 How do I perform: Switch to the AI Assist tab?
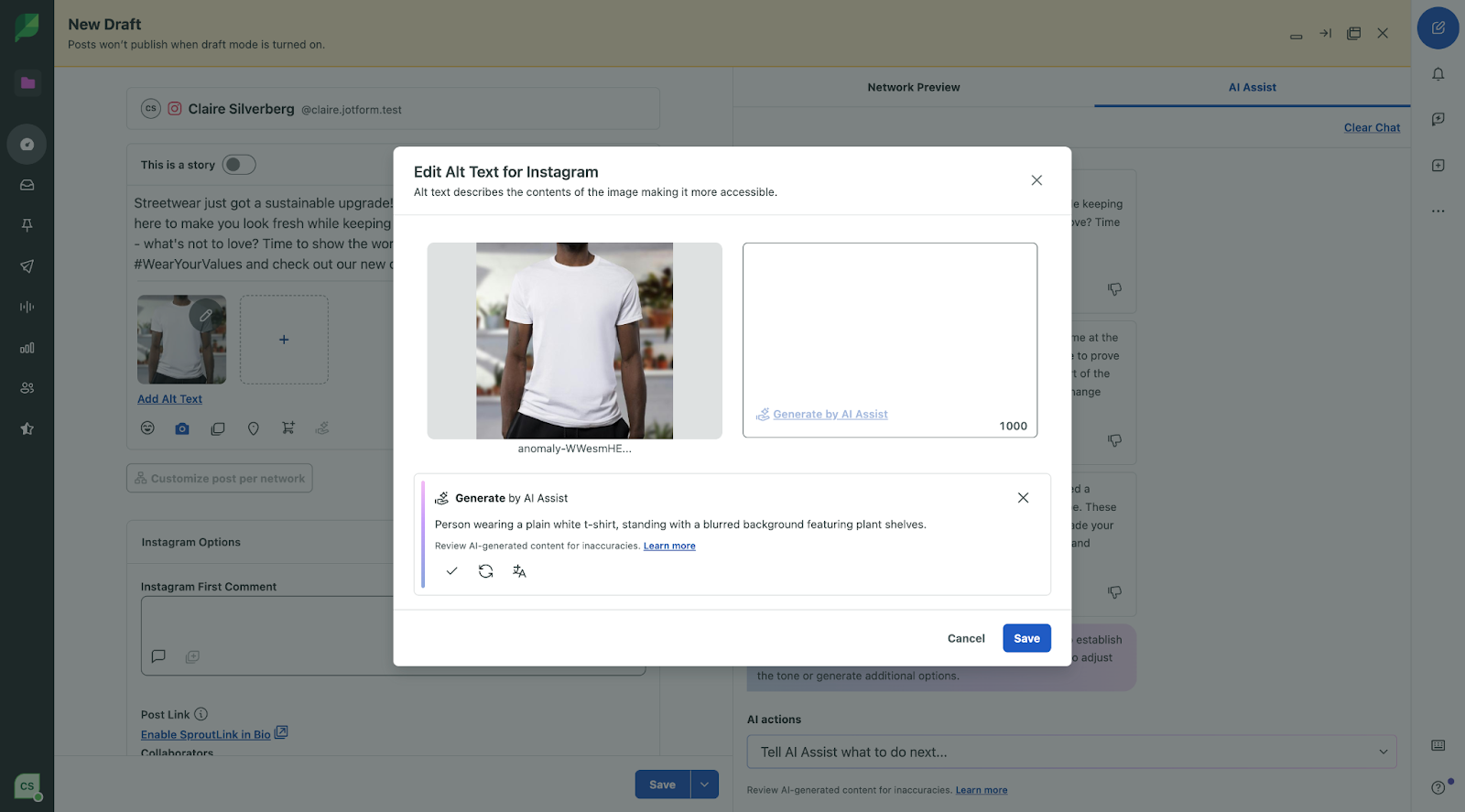[x=1252, y=88]
